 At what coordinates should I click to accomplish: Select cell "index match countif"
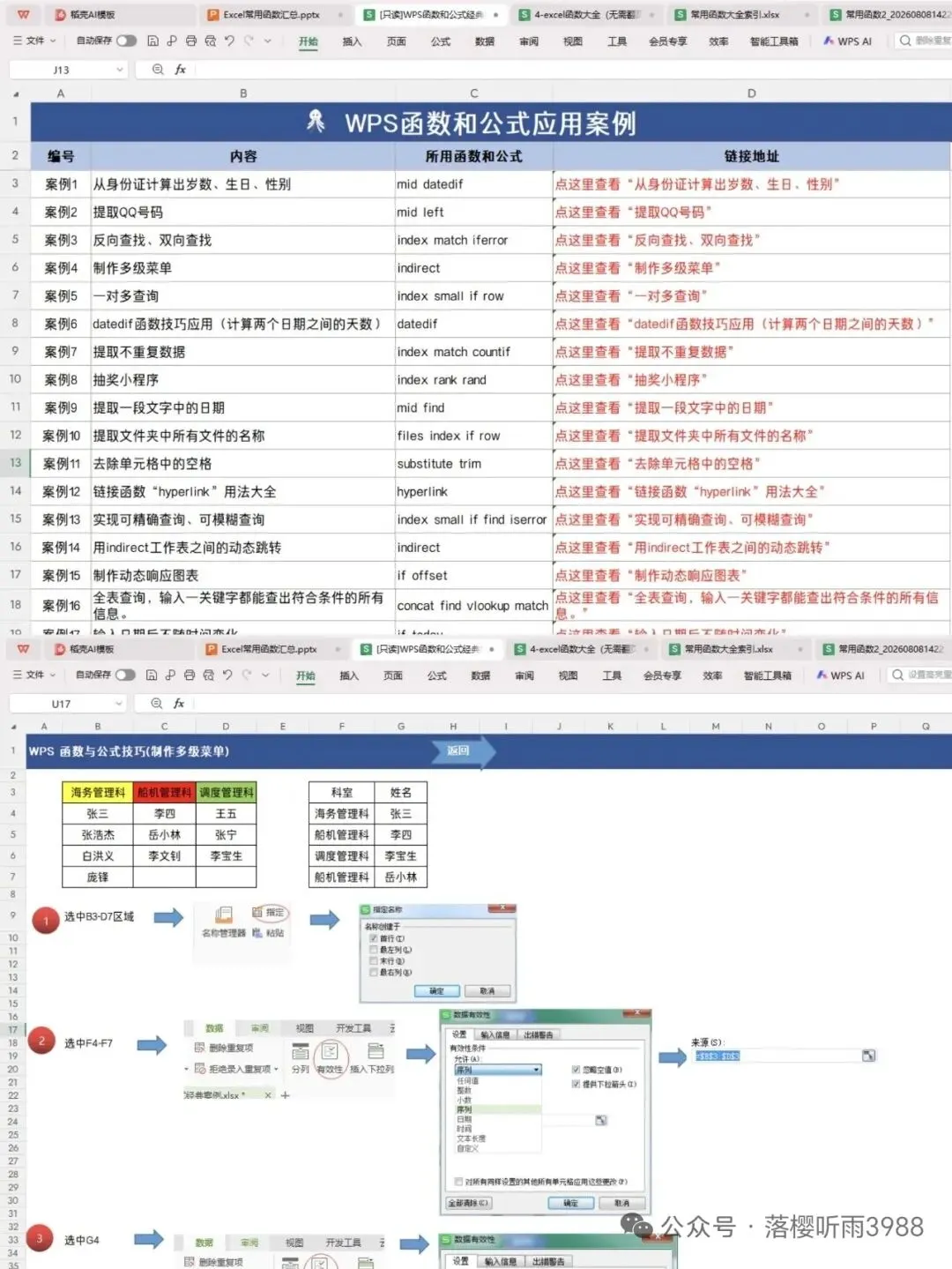click(x=473, y=352)
